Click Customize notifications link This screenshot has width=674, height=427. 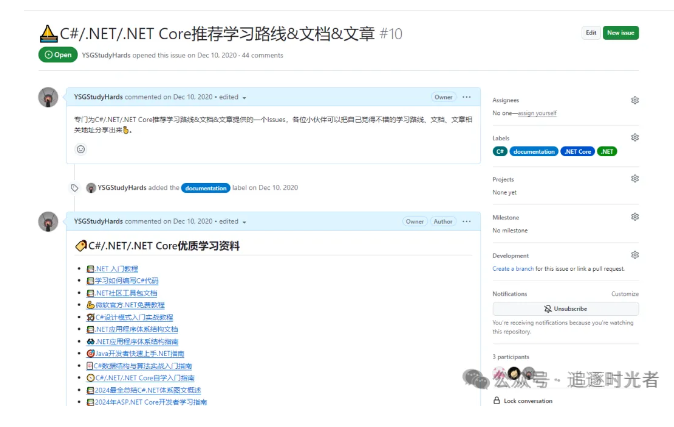click(x=625, y=294)
